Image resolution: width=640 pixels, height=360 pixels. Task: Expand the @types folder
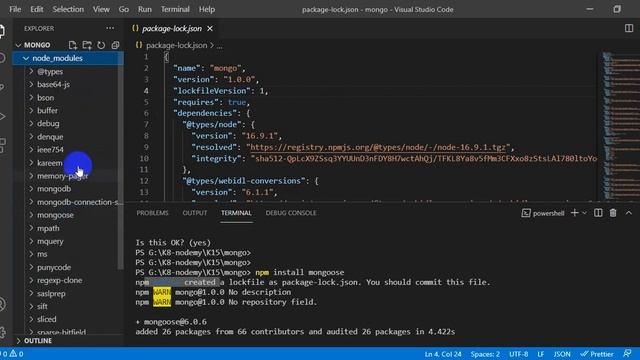(x=50, y=71)
